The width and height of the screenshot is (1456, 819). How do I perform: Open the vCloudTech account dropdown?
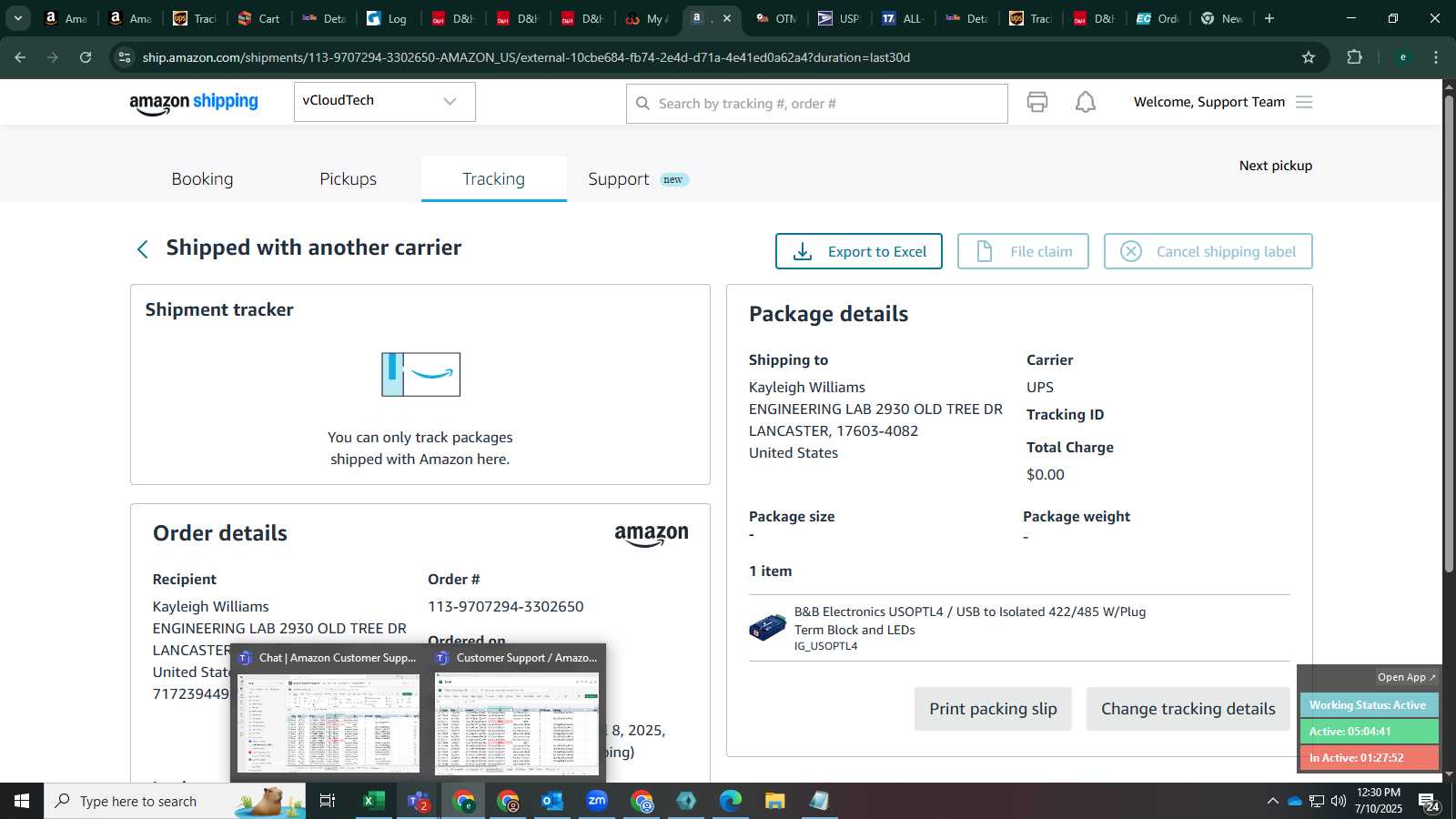[384, 101]
